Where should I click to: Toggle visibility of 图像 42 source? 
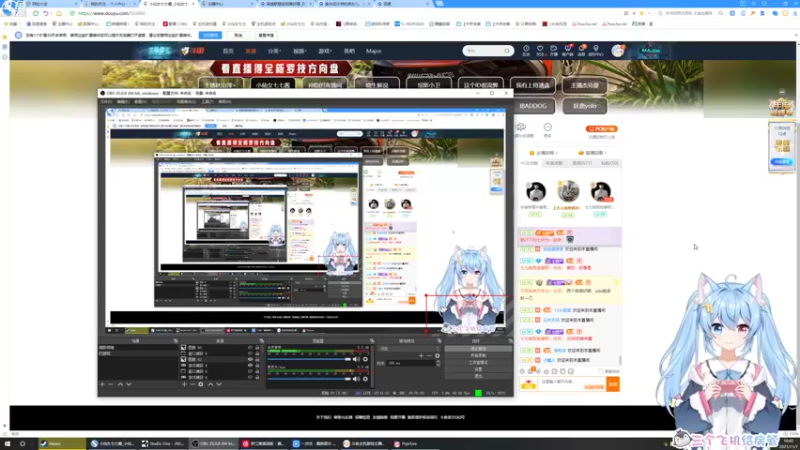[x=250, y=359]
